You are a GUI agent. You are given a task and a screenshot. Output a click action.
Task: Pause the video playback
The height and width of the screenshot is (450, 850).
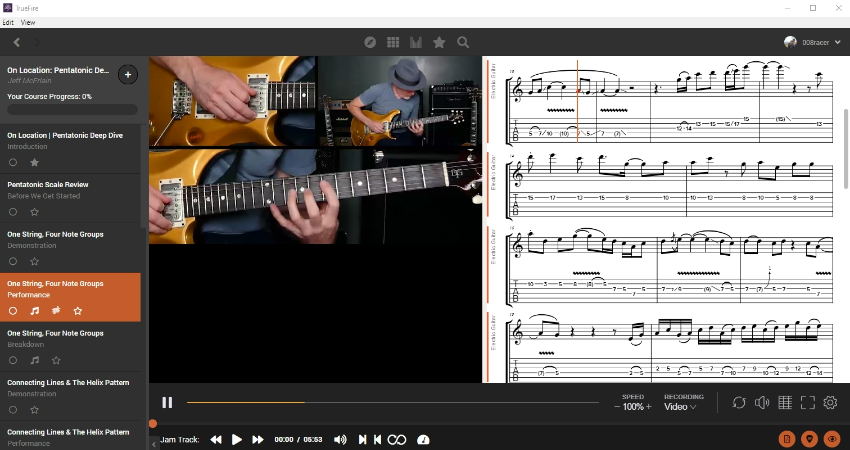[x=167, y=402]
